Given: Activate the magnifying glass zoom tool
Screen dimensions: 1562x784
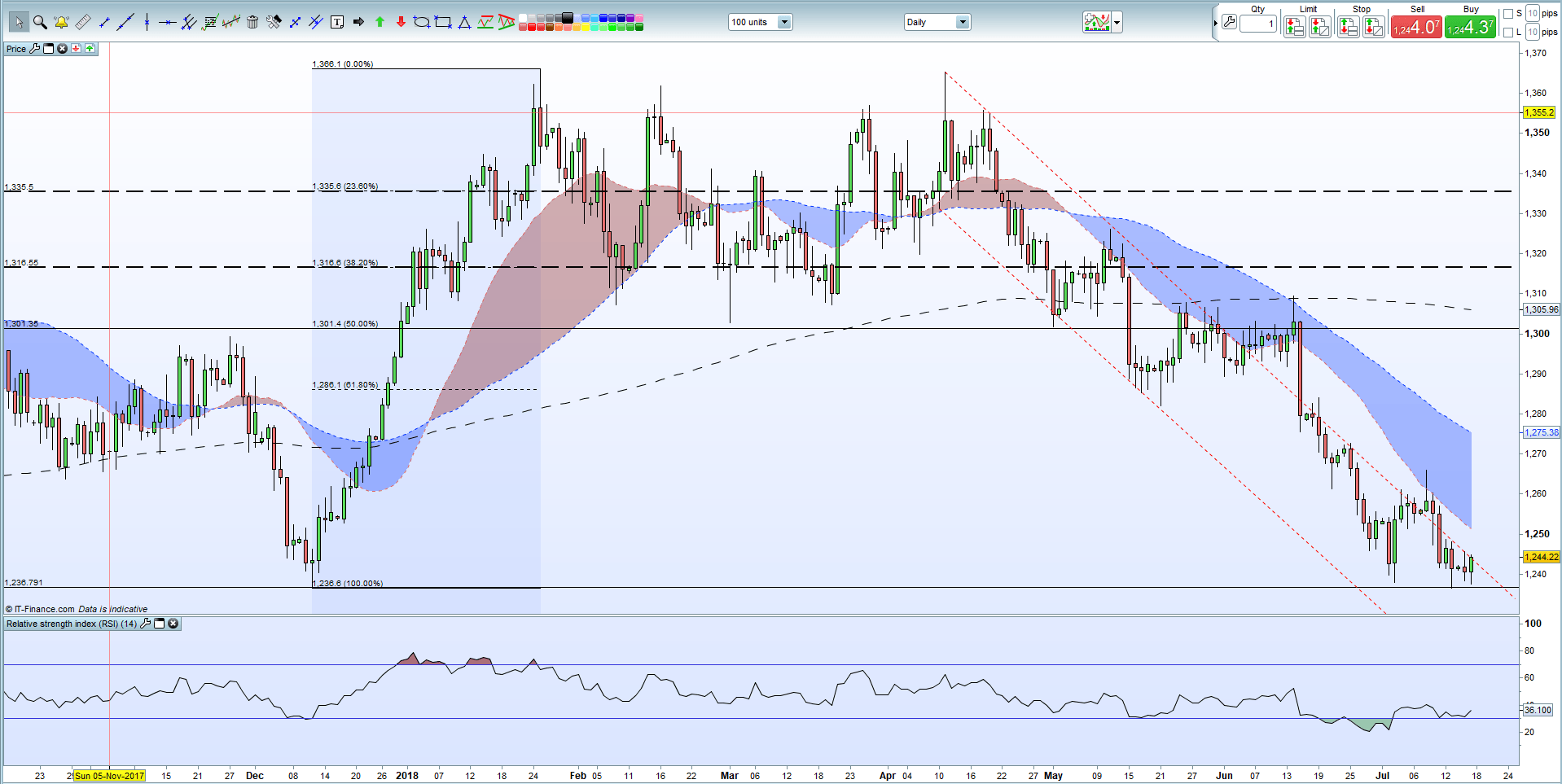Looking at the screenshot, I should tap(40, 22).
